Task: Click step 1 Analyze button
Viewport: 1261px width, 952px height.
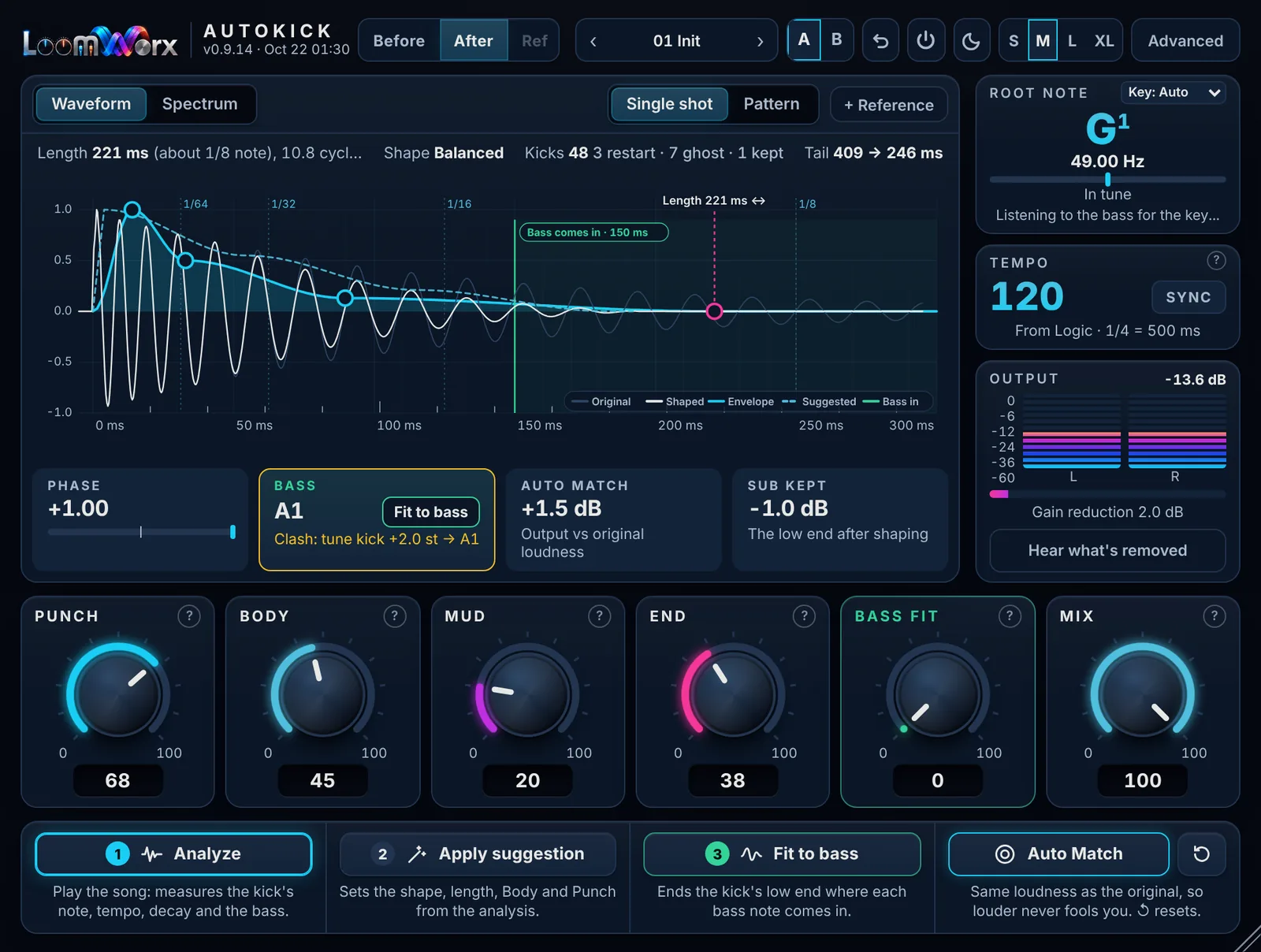Action: click(173, 854)
